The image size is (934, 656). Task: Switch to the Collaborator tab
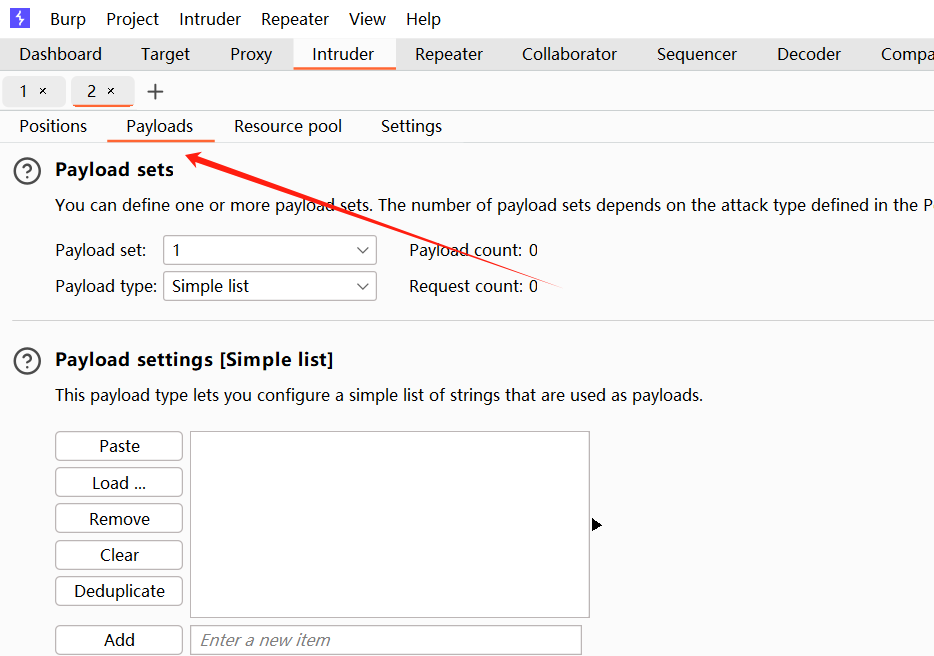(x=569, y=54)
